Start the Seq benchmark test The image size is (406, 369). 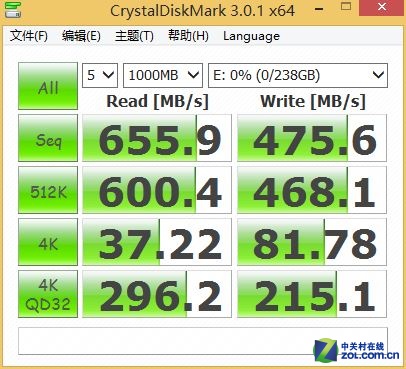[48, 138]
